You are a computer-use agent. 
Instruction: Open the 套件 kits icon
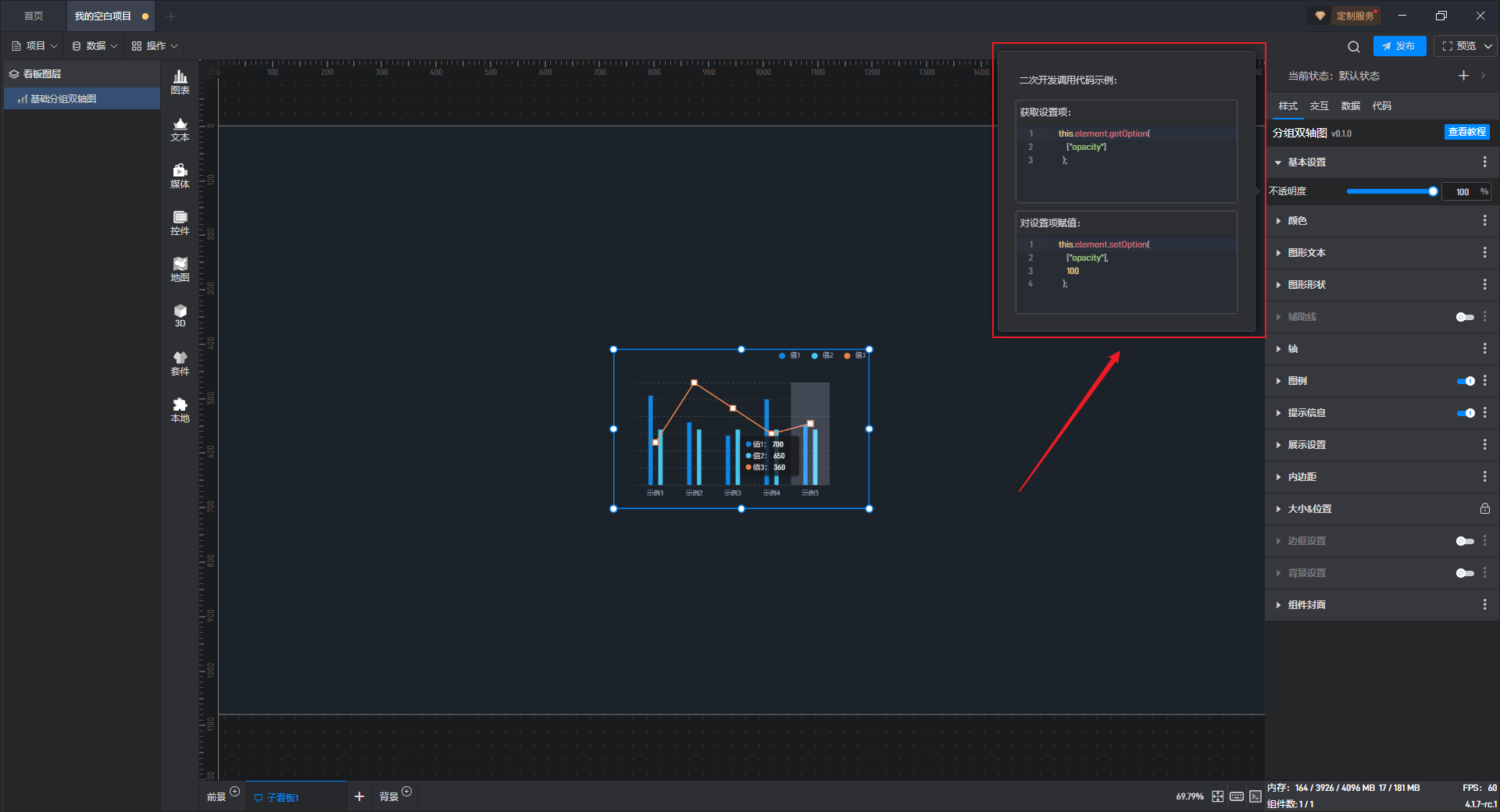tap(180, 363)
